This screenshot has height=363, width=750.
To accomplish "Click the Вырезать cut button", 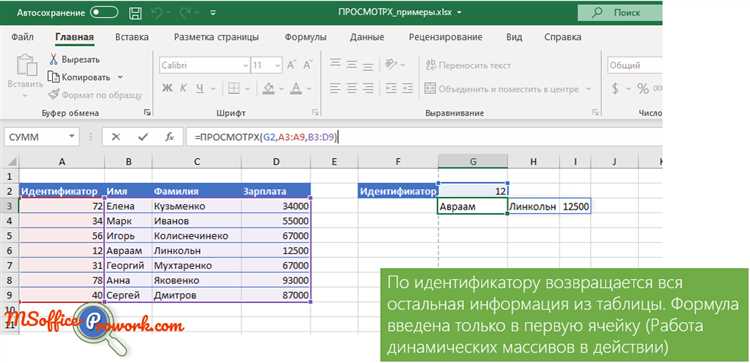I will click(x=74, y=60).
